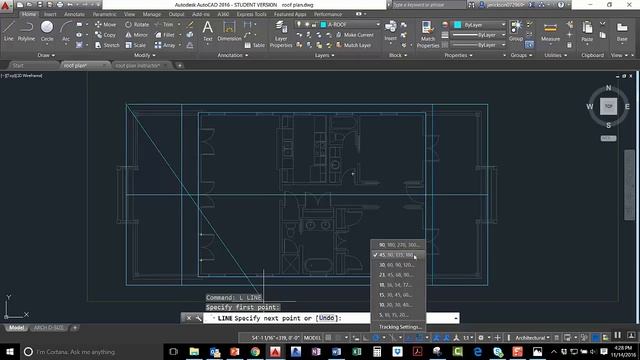Select the checked 45, 90, 135, 180 angle

click(398, 255)
